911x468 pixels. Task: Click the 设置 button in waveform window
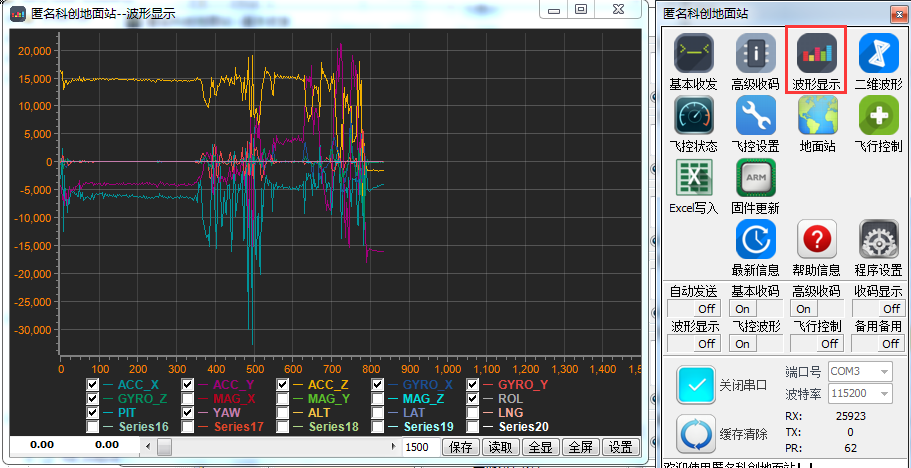point(621,447)
